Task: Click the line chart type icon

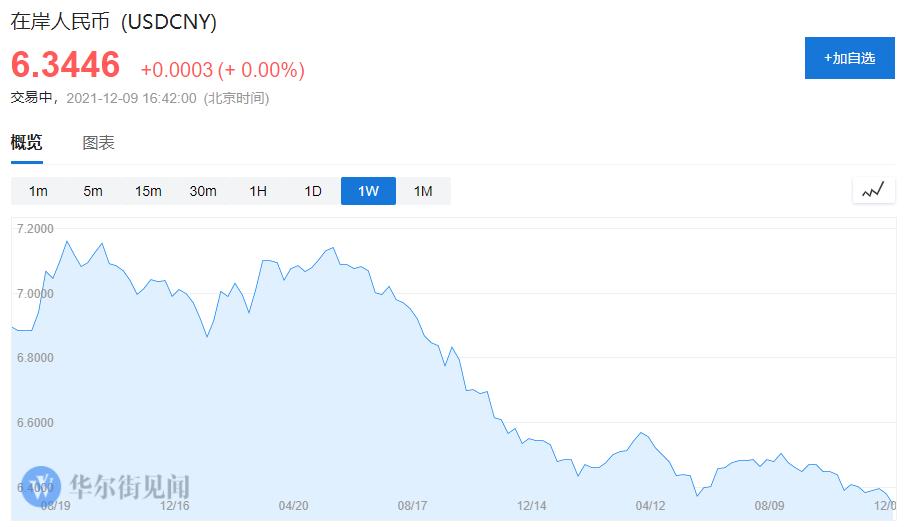Action: (x=873, y=190)
